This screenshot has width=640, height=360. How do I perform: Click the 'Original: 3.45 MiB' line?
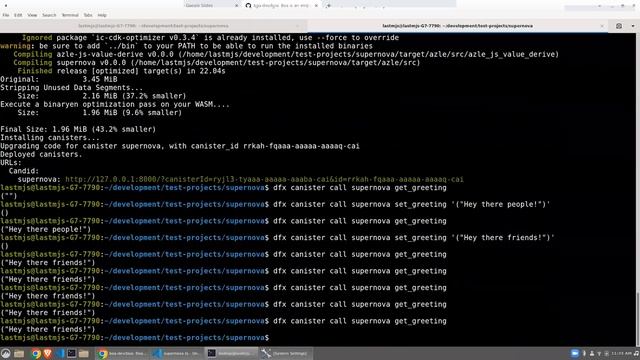59,79
